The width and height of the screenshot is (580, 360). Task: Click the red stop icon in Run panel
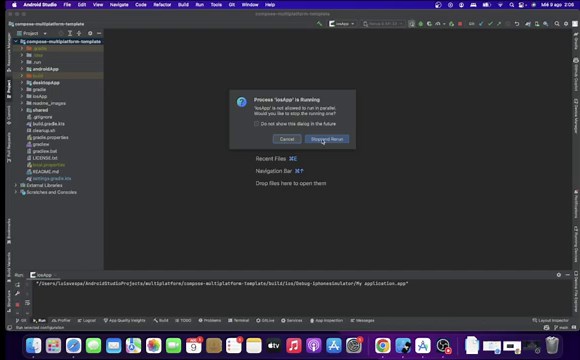click(17, 305)
